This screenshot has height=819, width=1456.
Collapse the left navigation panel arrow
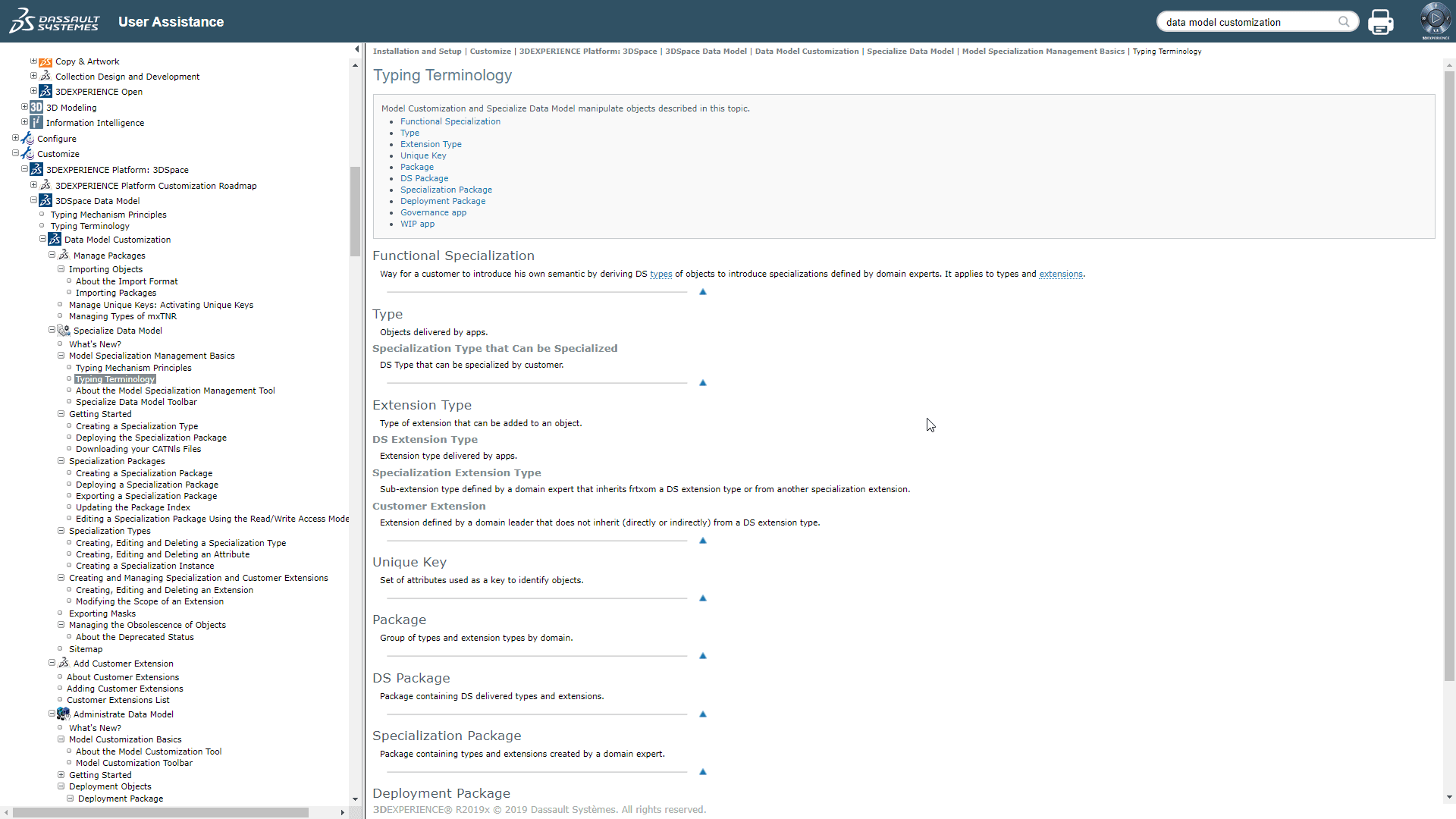click(x=356, y=49)
